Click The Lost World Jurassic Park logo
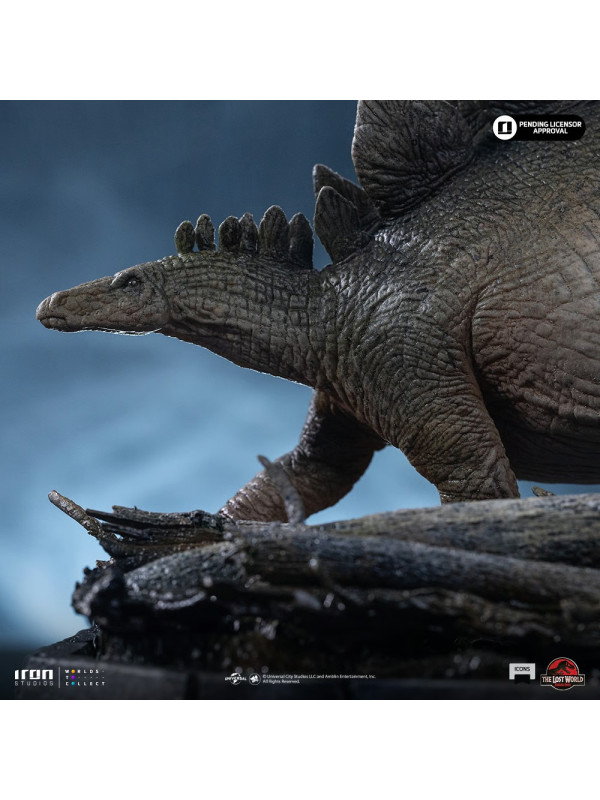 pyautogui.click(x=562, y=673)
